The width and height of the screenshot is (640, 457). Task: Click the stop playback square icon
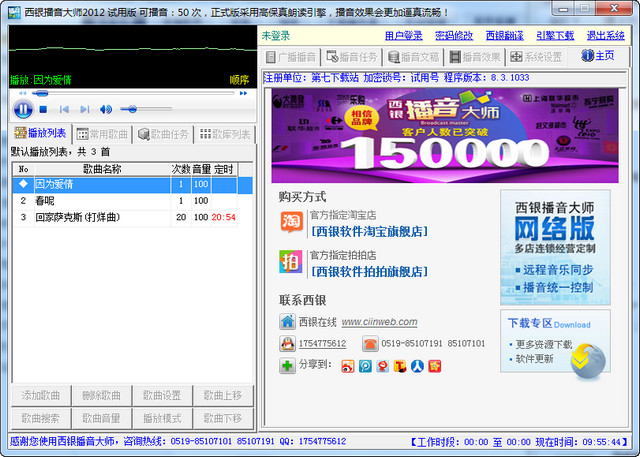(44, 109)
